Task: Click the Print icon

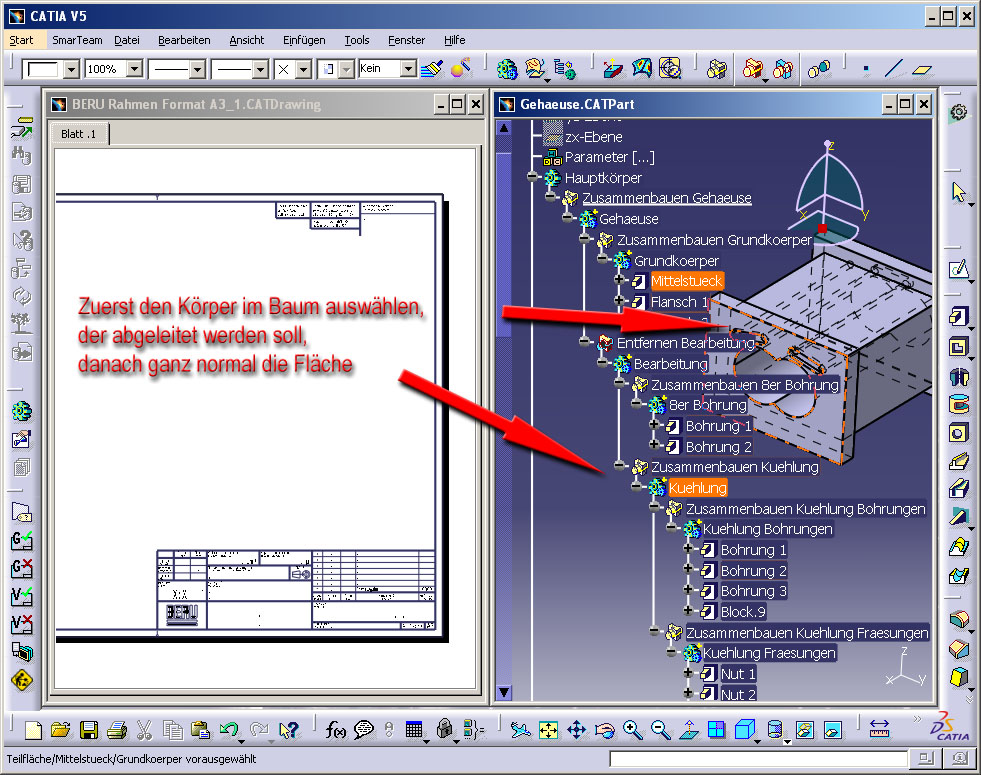Action: [117, 730]
